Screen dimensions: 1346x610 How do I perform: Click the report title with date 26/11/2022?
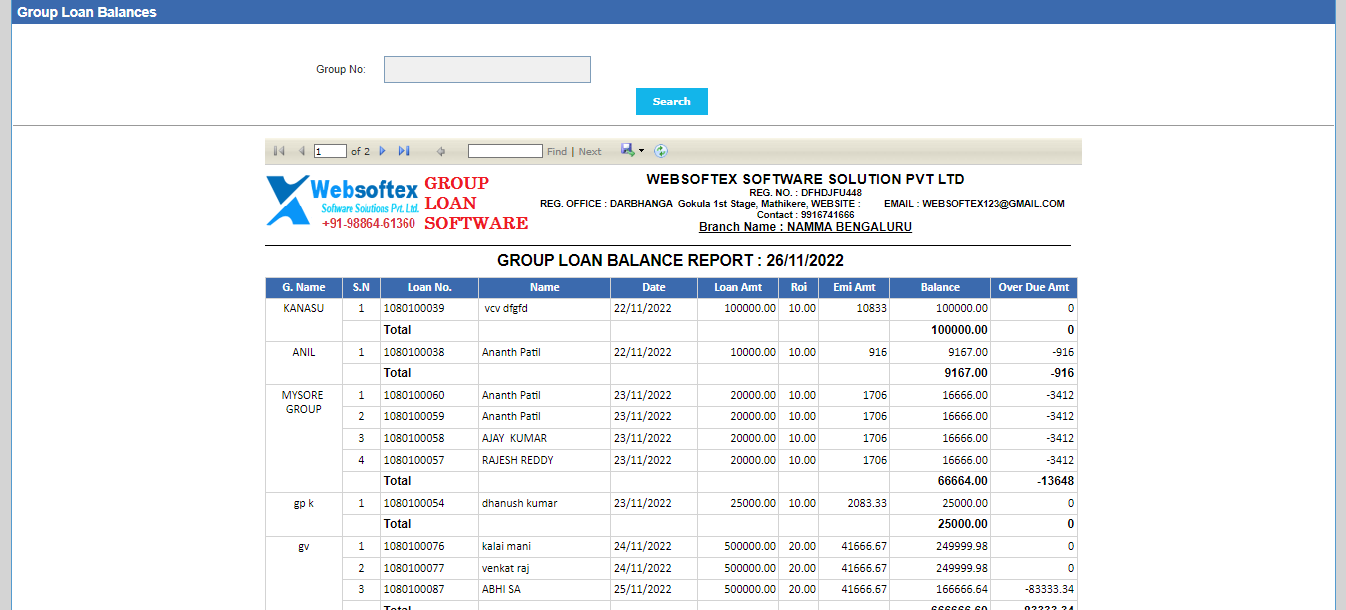(671, 261)
